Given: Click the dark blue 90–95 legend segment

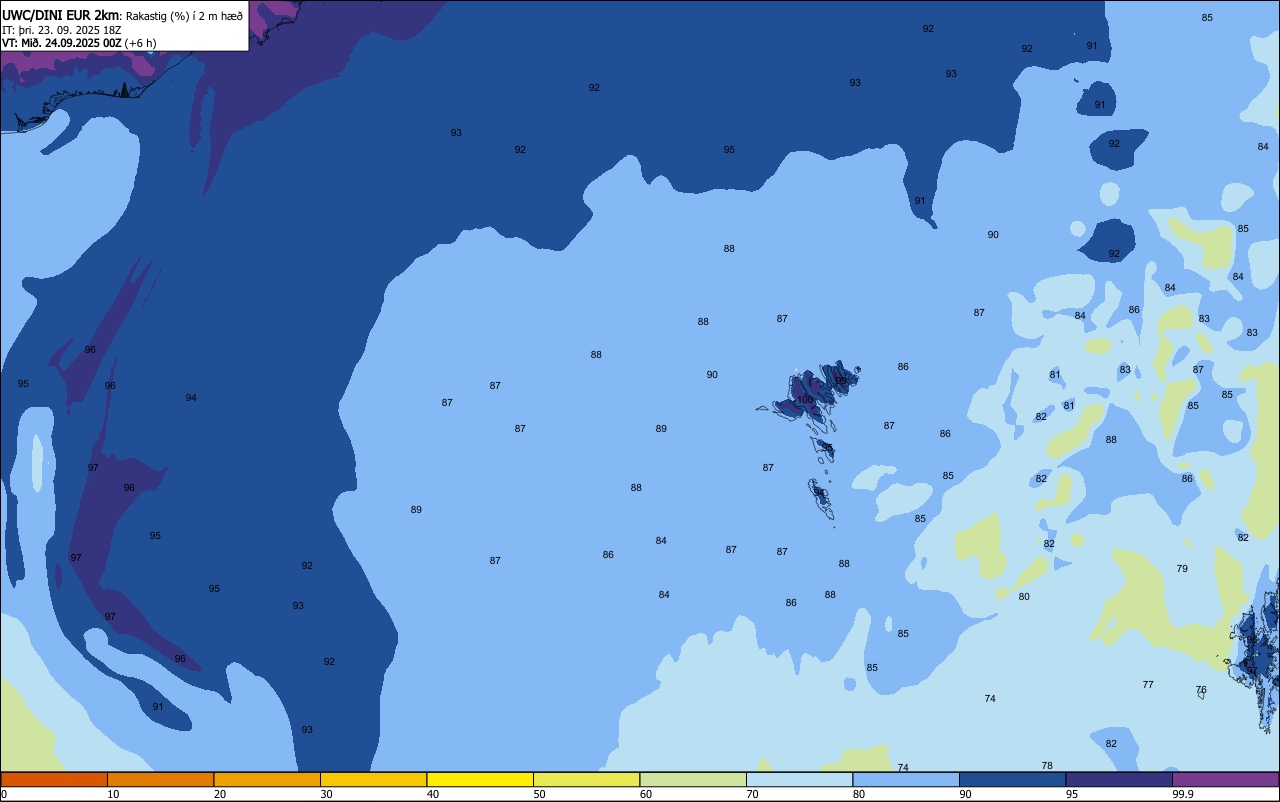Looking at the screenshot, I should pos(1012,779).
